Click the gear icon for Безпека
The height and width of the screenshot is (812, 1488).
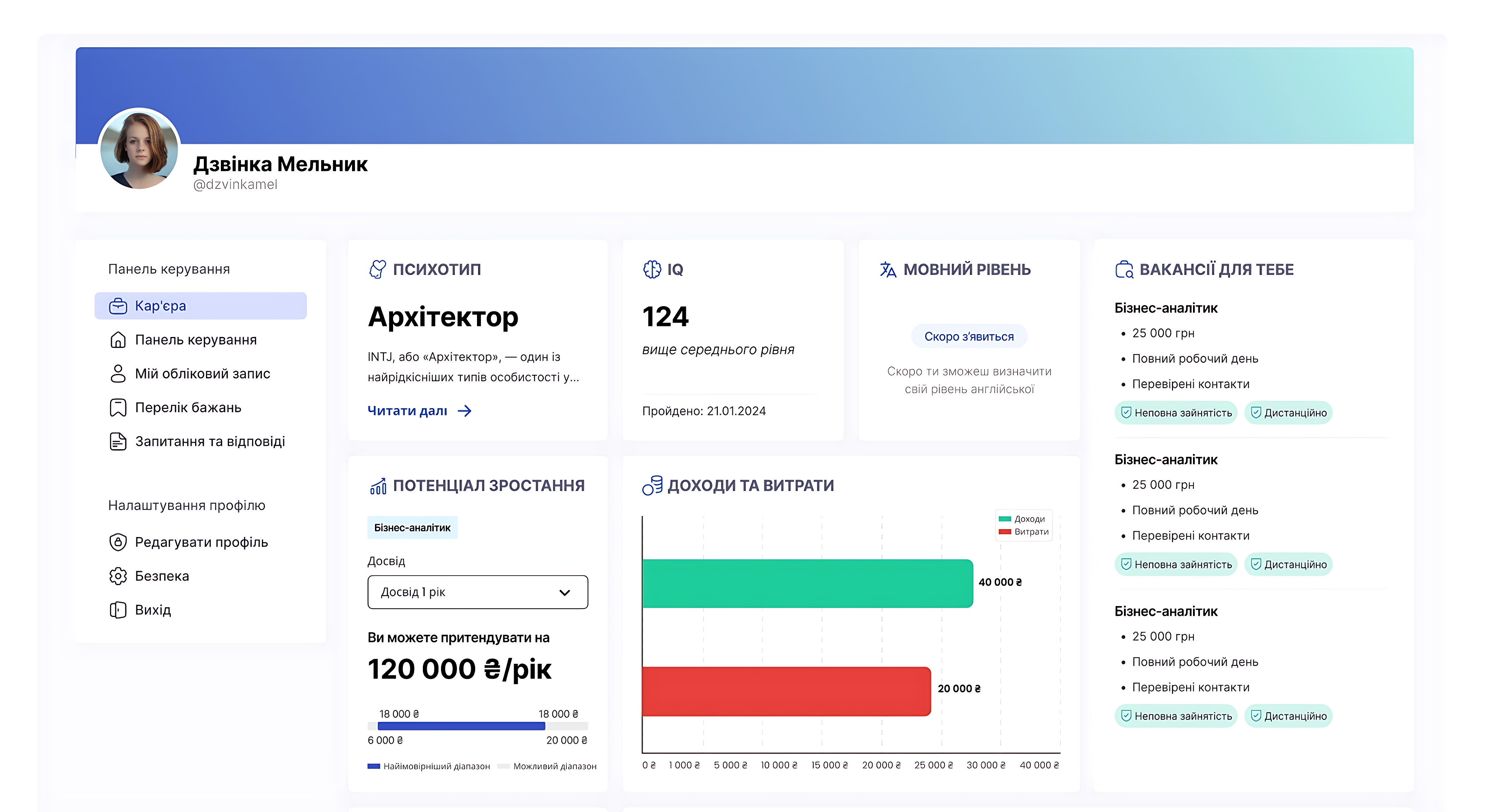tap(118, 576)
